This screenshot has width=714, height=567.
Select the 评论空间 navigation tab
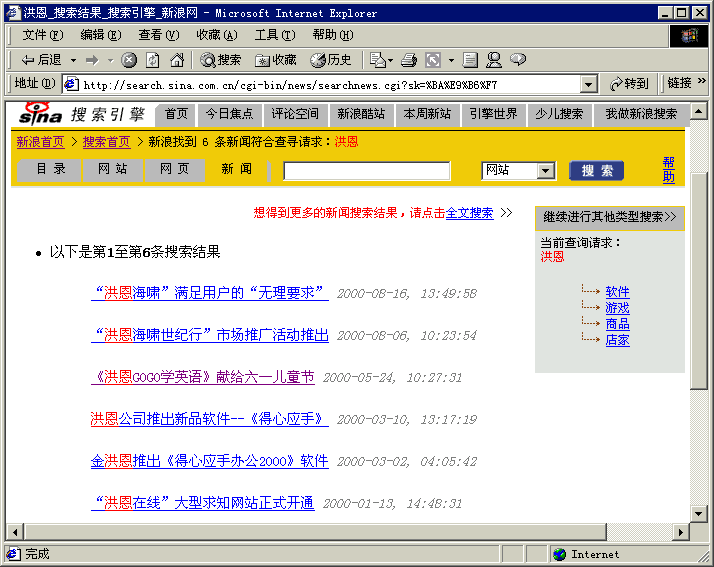tap(295, 114)
